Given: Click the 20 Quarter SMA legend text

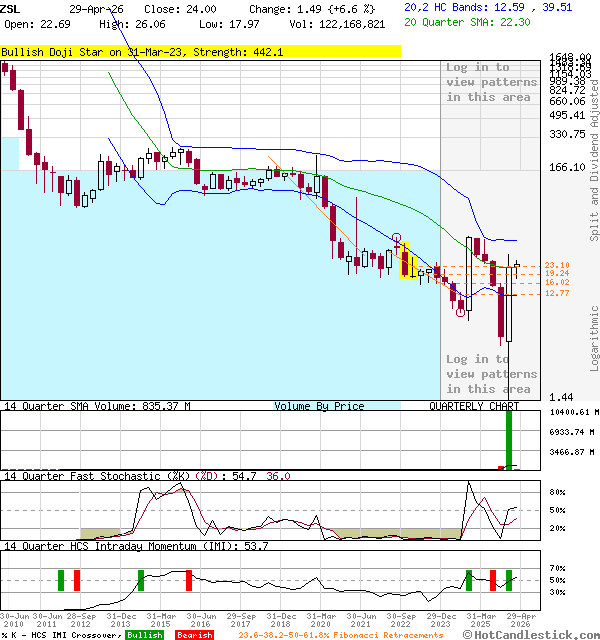Looking at the screenshot, I should tap(472, 22).
